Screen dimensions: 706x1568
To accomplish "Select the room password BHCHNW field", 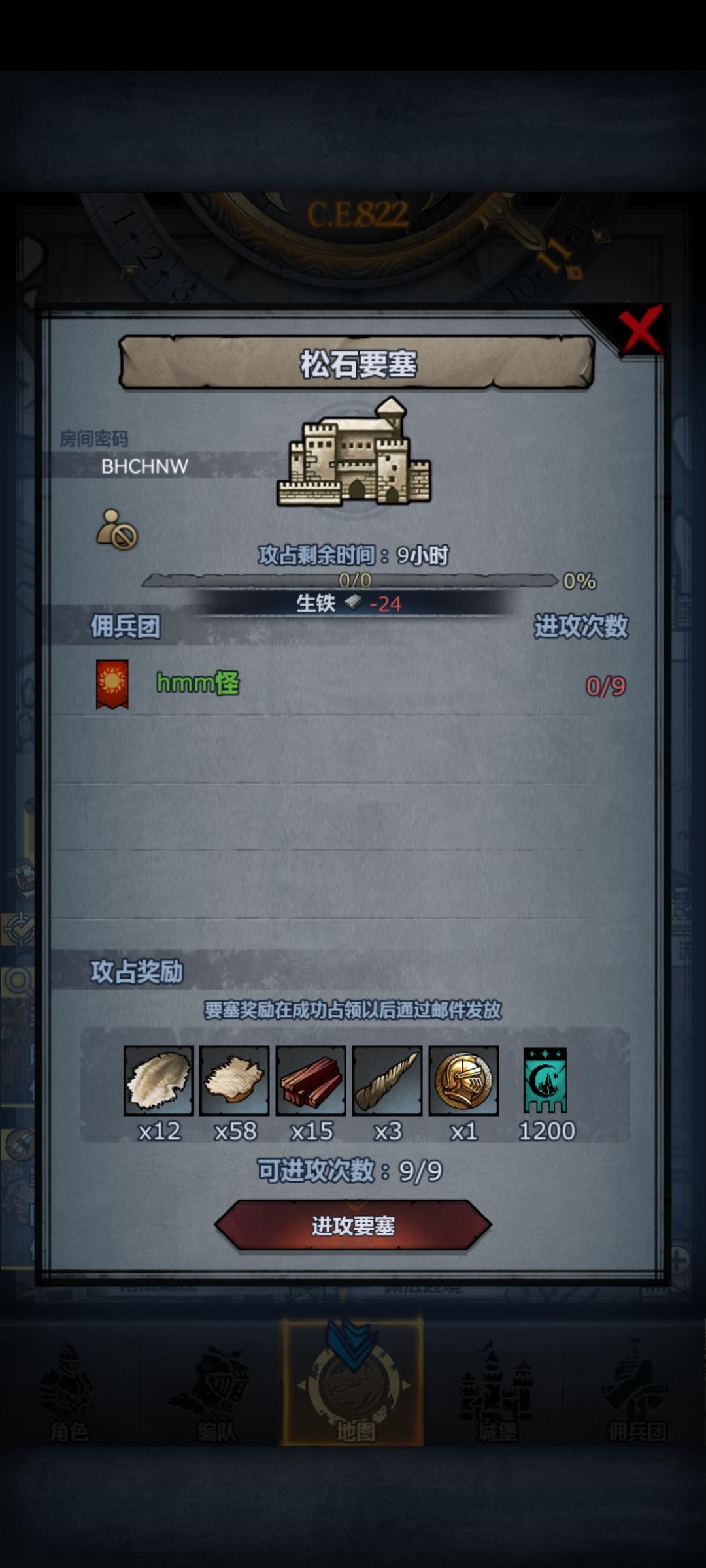I will coord(144,466).
